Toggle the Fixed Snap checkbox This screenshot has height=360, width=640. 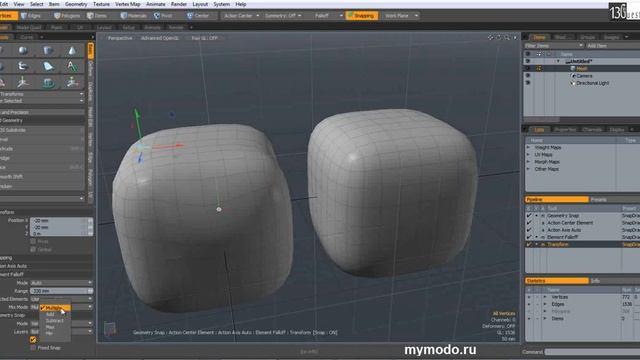pyautogui.click(x=33, y=348)
